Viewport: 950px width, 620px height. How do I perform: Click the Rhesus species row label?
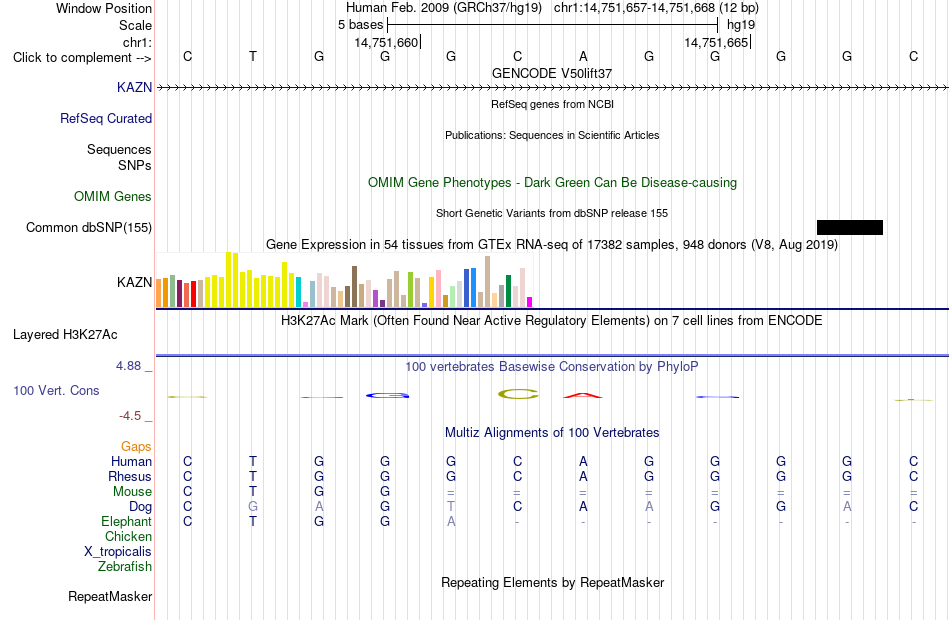point(130,477)
